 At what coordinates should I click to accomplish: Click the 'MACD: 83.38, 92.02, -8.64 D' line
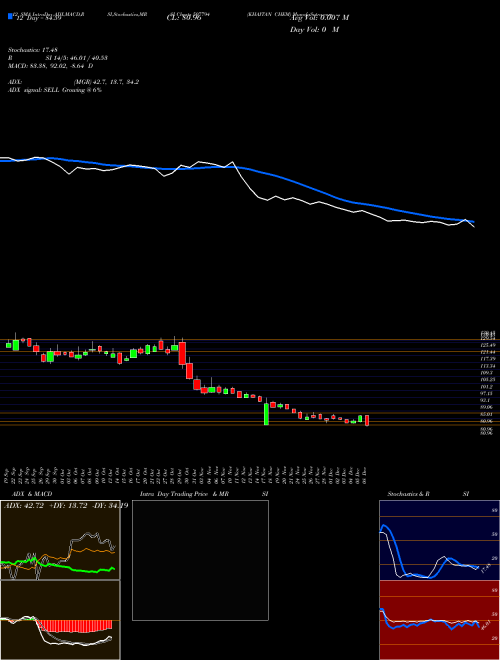pyautogui.click(x=51, y=66)
